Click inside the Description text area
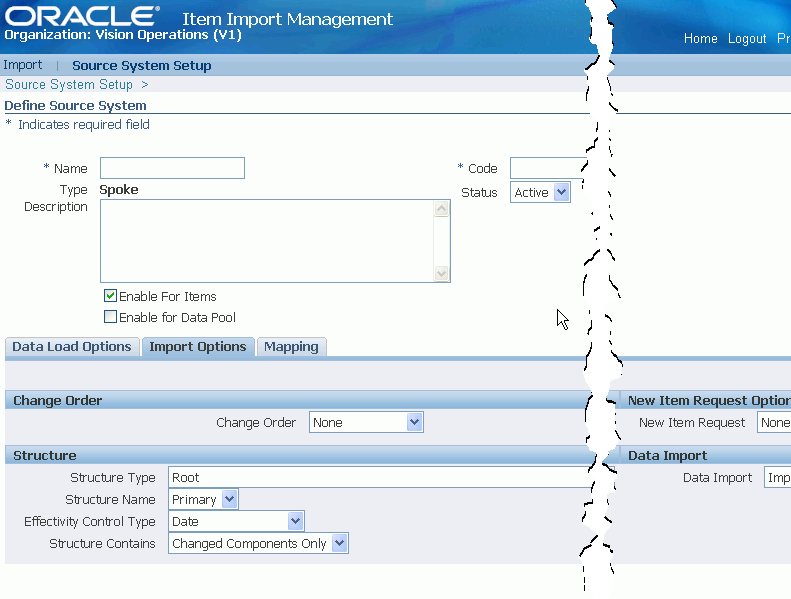 click(267, 241)
